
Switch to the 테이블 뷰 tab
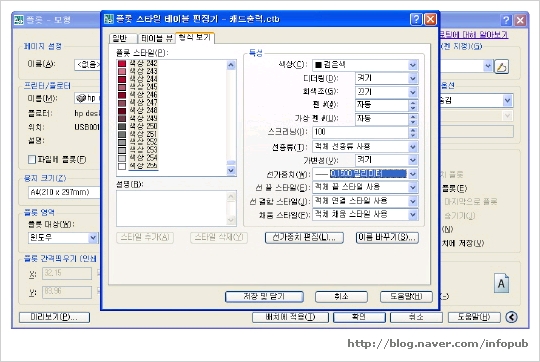[x=156, y=38]
